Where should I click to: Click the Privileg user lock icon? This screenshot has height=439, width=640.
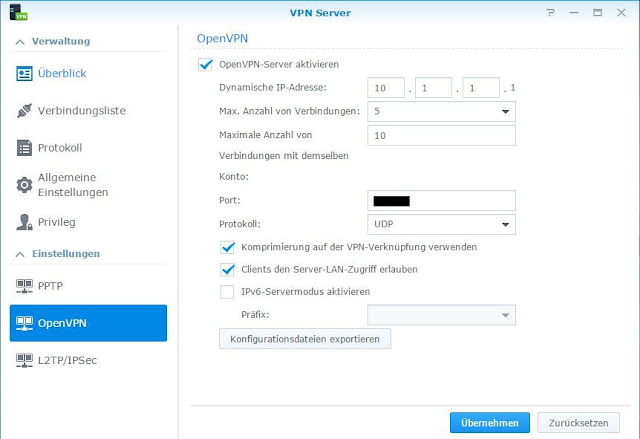(x=24, y=222)
